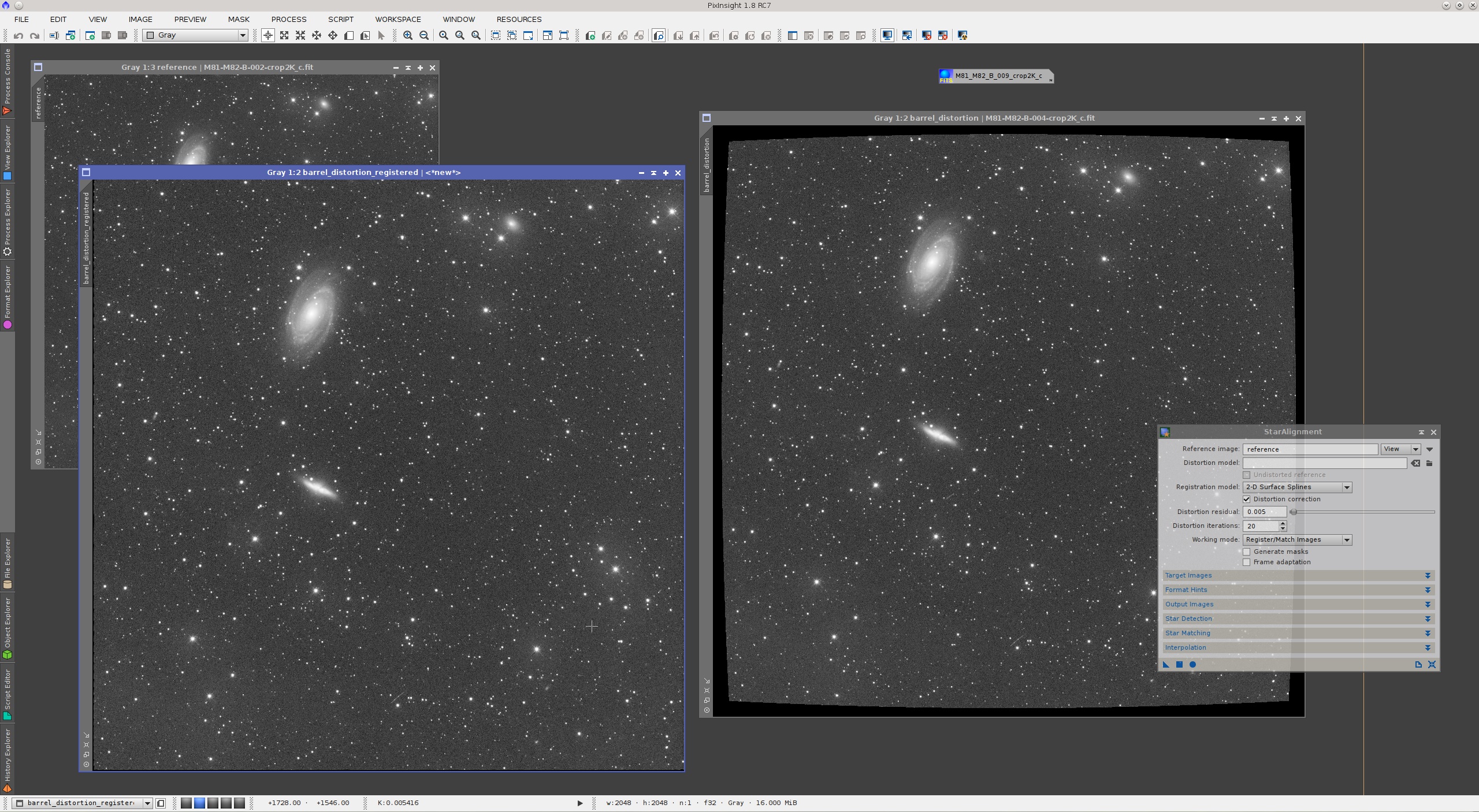Open the Working mode dropdown
The width and height of the screenshot is (1479, 812).
(x=1297, y=539)
